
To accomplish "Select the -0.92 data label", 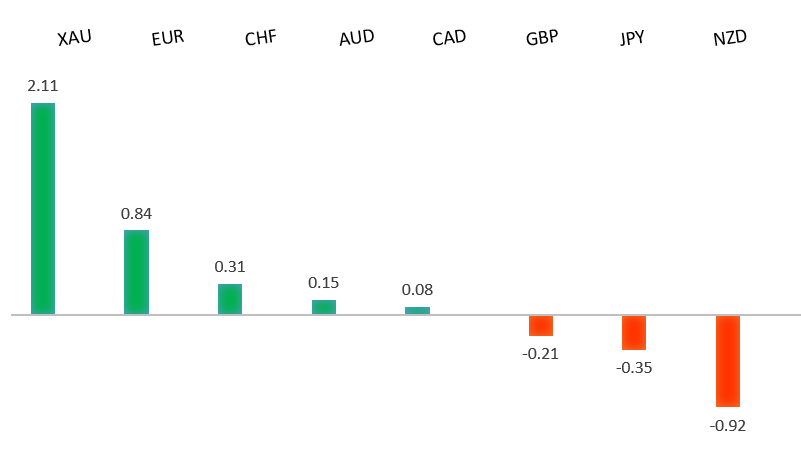I will [x=728, y=425].
